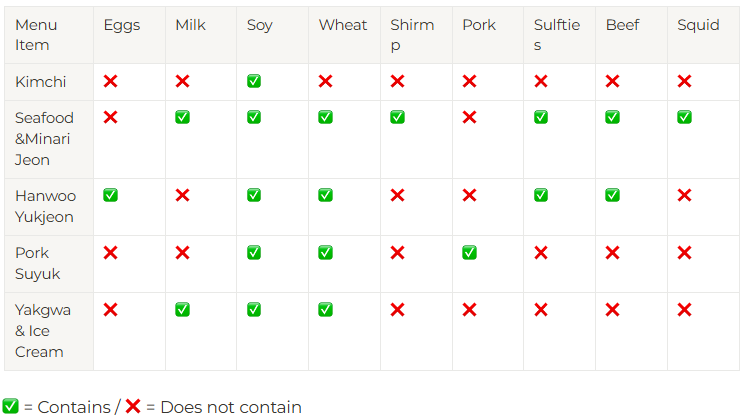Click the Hanwoo Yukjeon Eggs checkmark
The image size is (743, 419).
point(110,195)
